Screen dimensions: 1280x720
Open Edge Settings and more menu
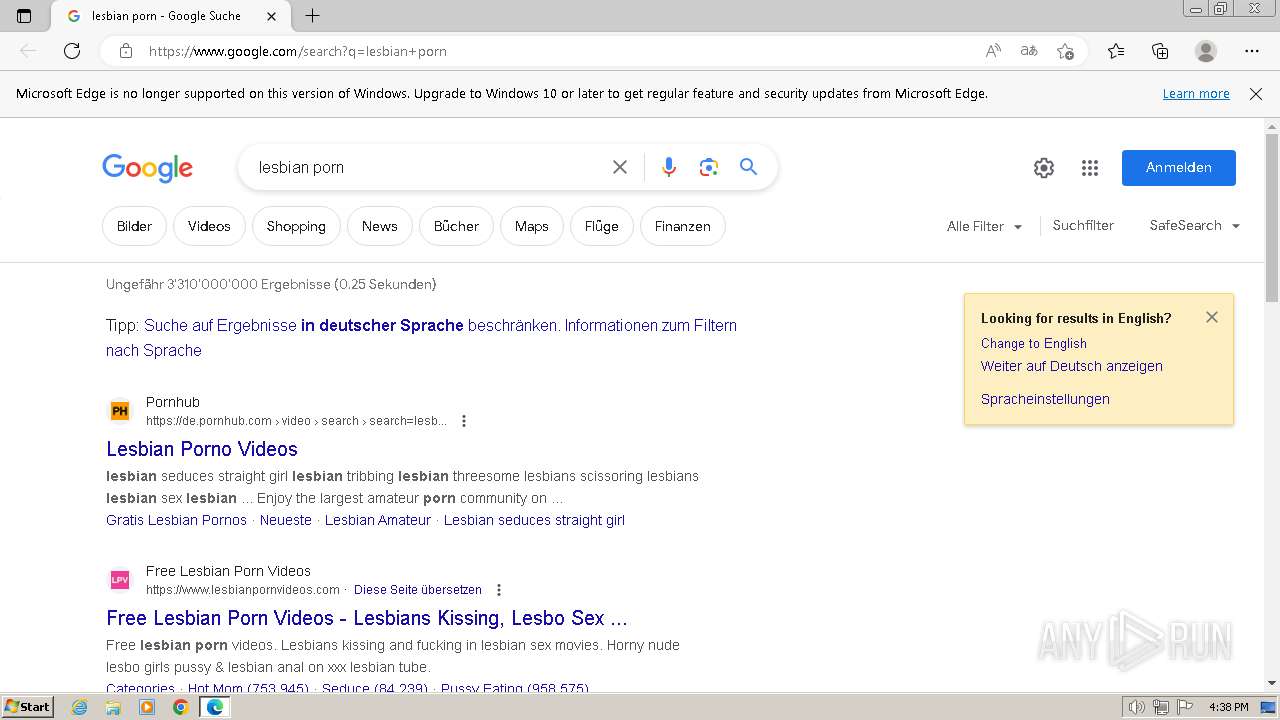[1252, 51]
